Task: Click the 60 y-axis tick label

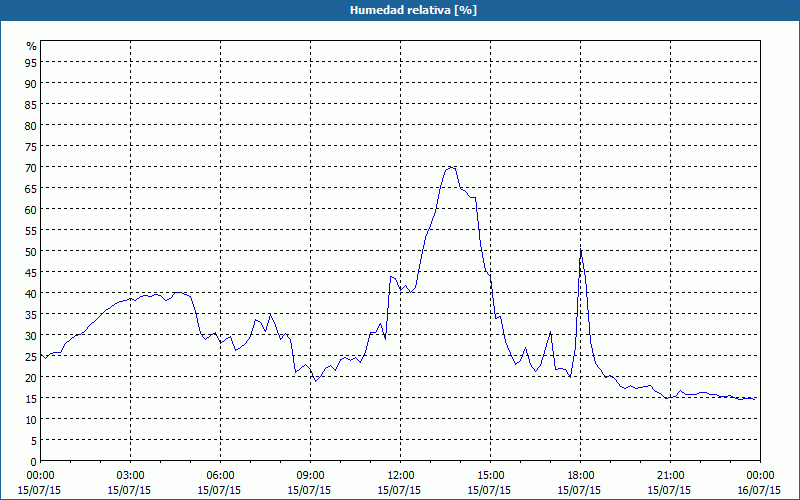Action: tap(31, 209)
